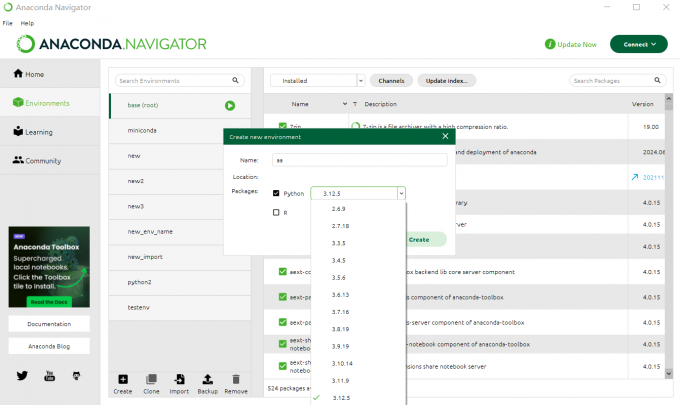Select the new_import environment
Viewport: 680px width, 405px height.
pyautogui.click(x=180, y=257)
